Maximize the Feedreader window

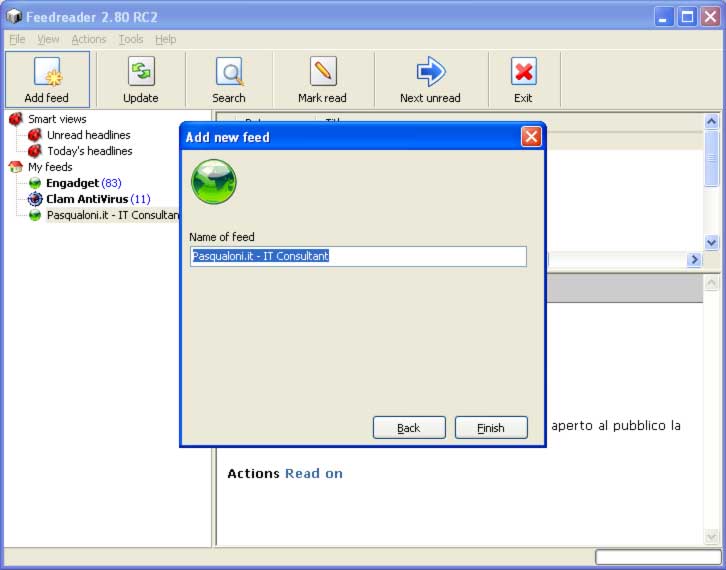tap(687, 17)
